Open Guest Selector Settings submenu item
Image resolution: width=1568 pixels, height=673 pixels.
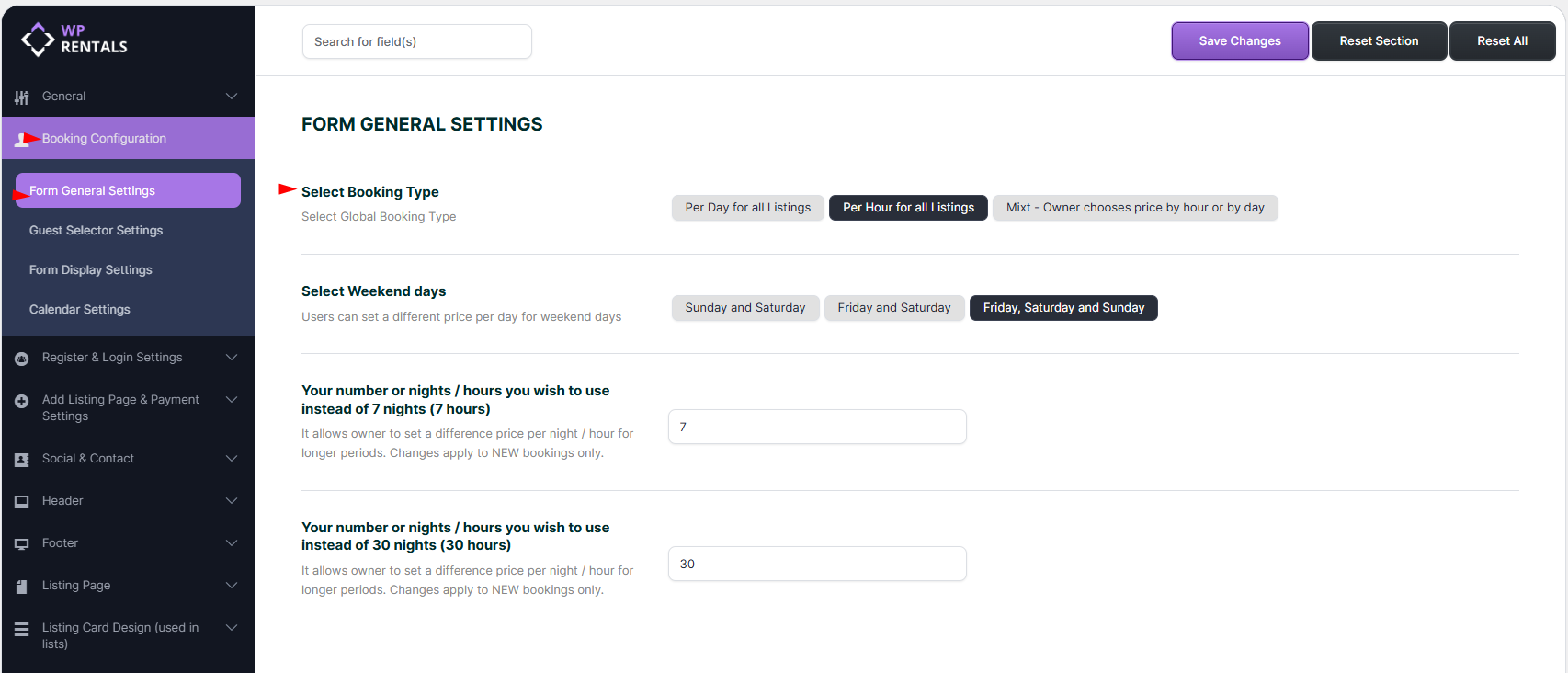pyautogui.click(x=96, y=231)
